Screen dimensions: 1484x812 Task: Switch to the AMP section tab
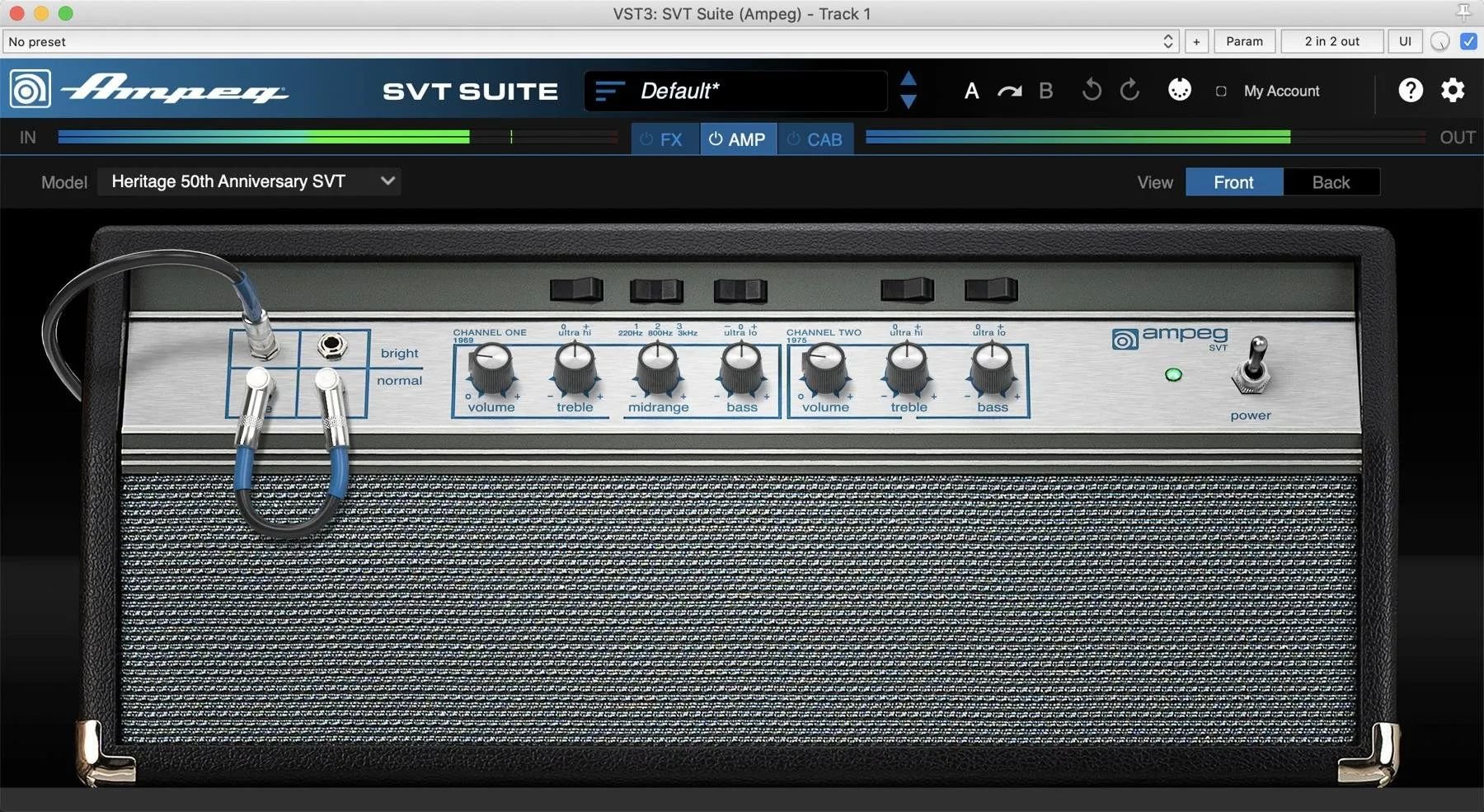coord(738,139)
